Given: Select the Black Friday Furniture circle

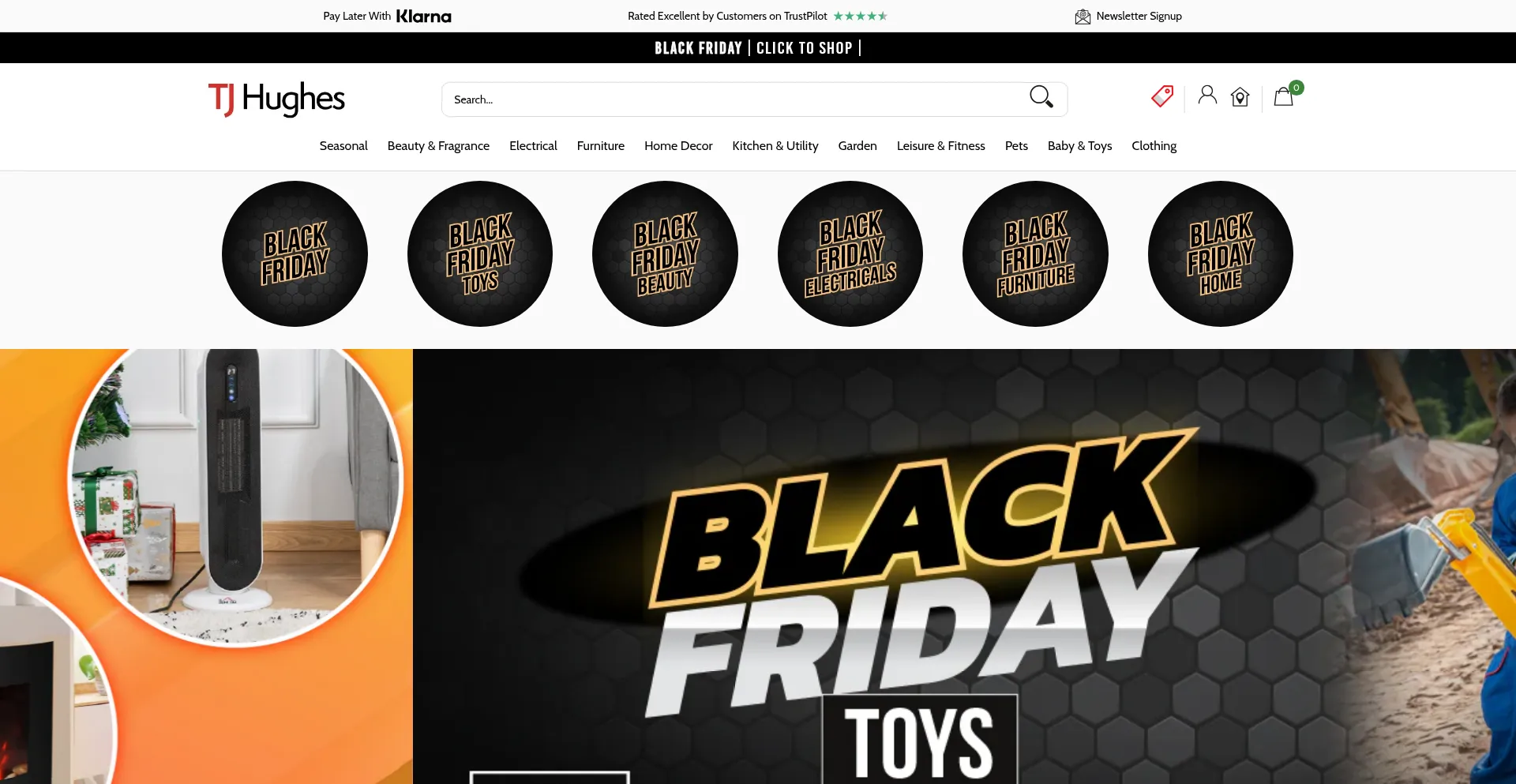Looking at the screenshot, I should 1035,253.
